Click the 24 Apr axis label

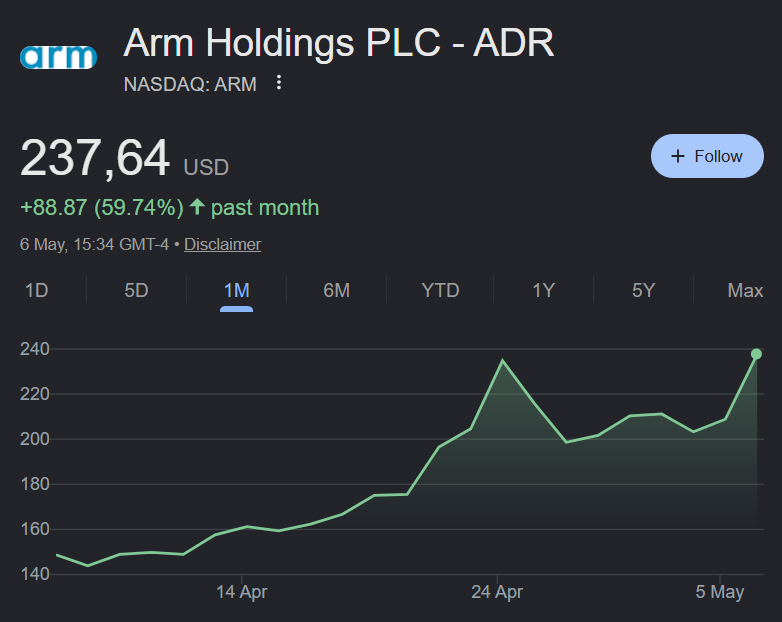tap(497, 592)
